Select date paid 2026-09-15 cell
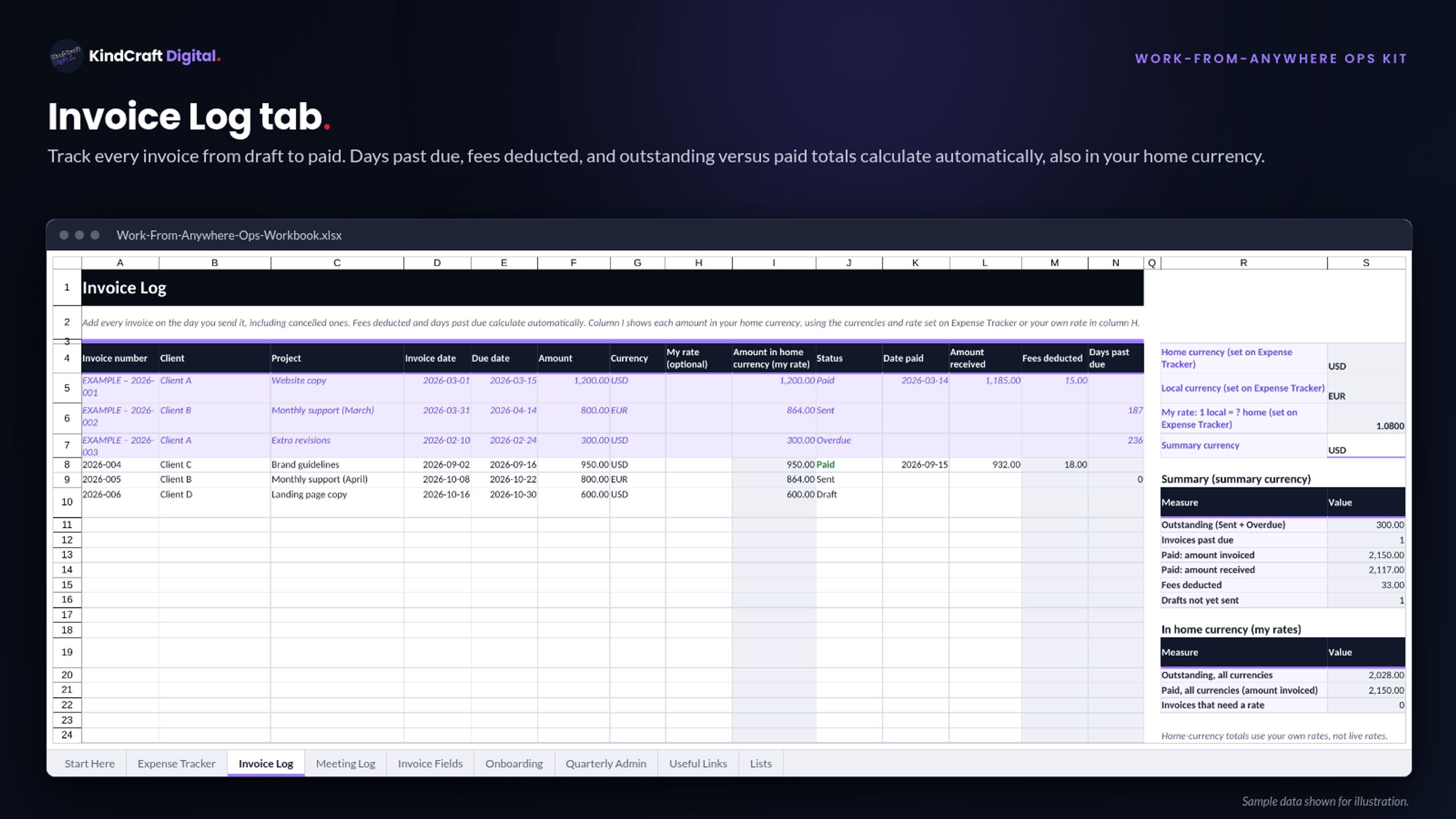This screenshot has width=1456, height=819. [915, 465]
